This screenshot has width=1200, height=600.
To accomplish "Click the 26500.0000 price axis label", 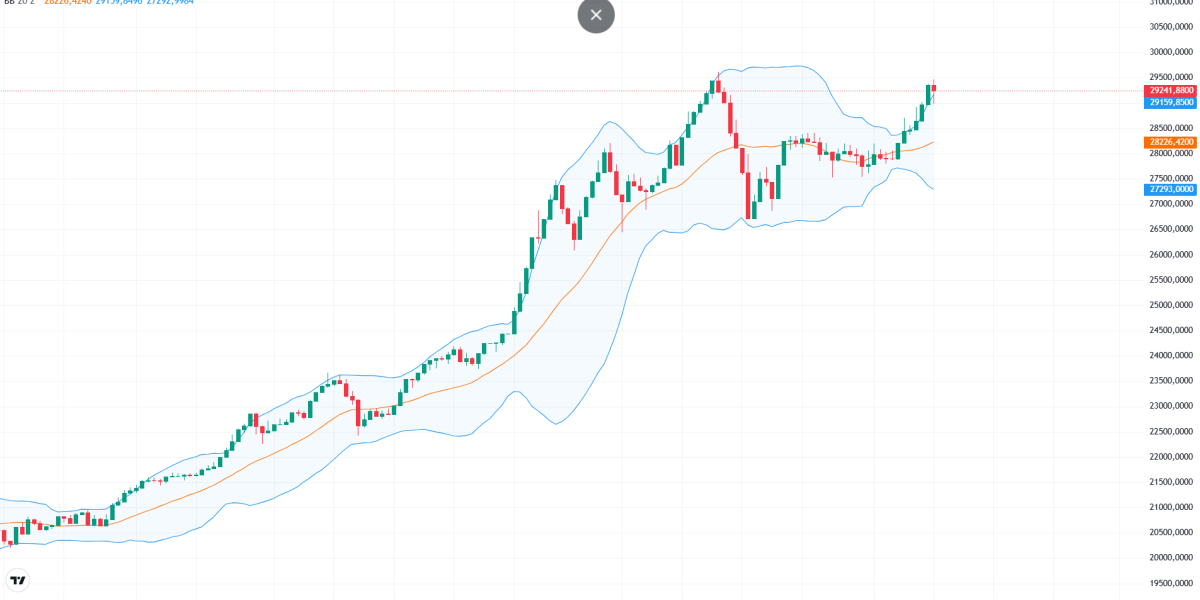I will [x=1171, y=229].
